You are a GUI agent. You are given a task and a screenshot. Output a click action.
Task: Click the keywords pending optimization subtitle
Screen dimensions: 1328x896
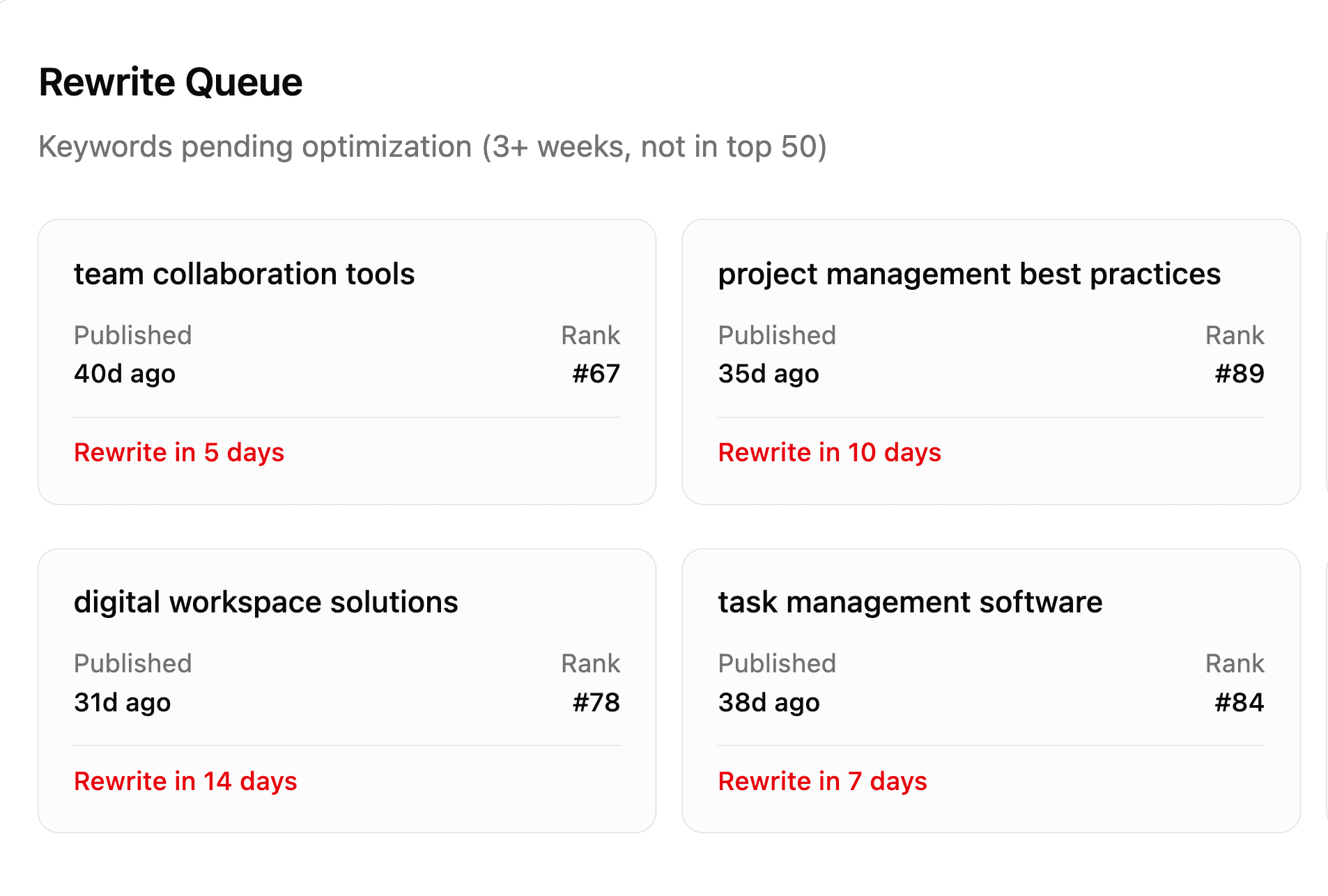click(x=432, y=147)
